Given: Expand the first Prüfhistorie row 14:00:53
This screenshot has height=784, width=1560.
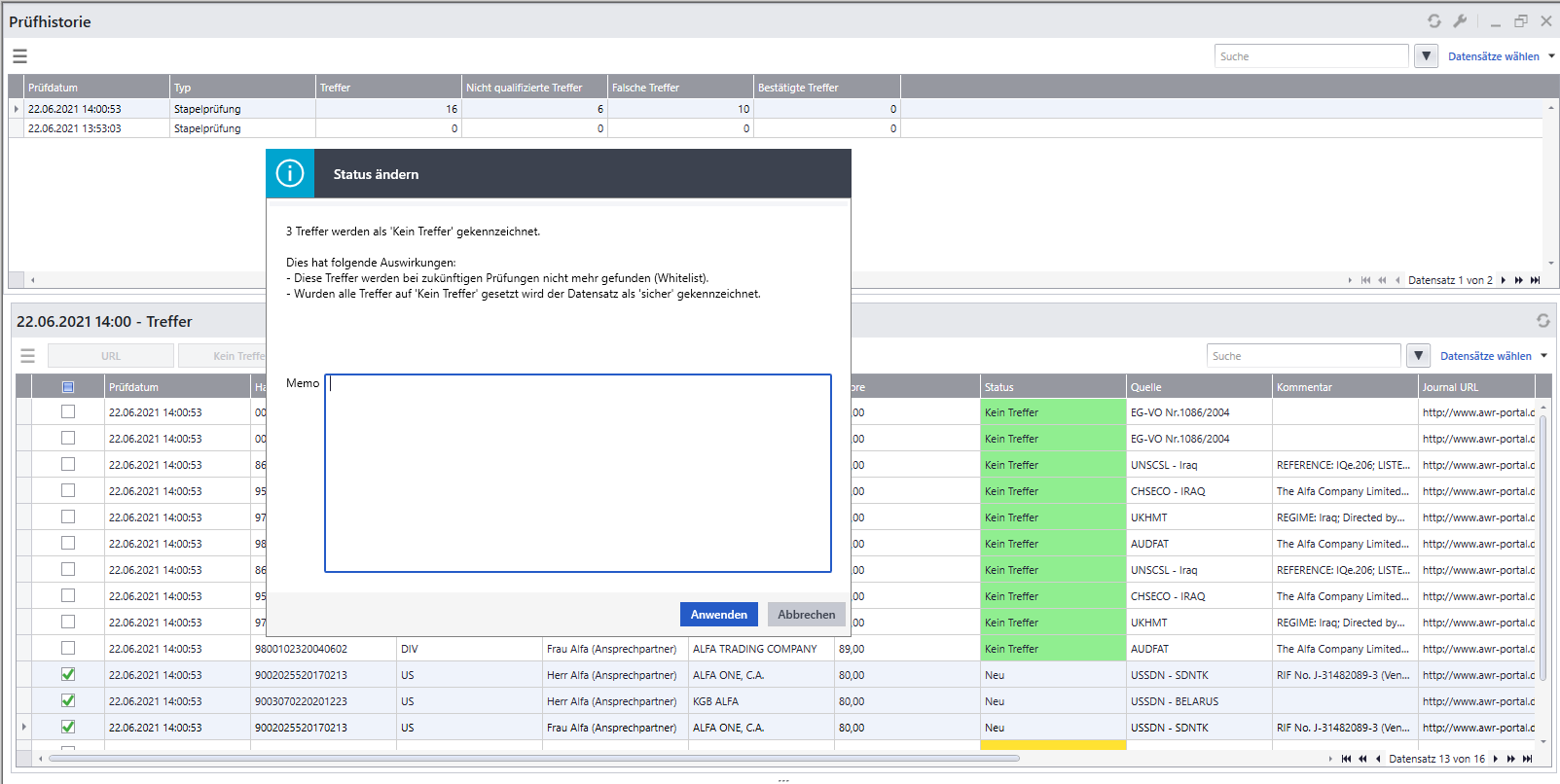Looking at the screenshot, I should pos(17,109).
